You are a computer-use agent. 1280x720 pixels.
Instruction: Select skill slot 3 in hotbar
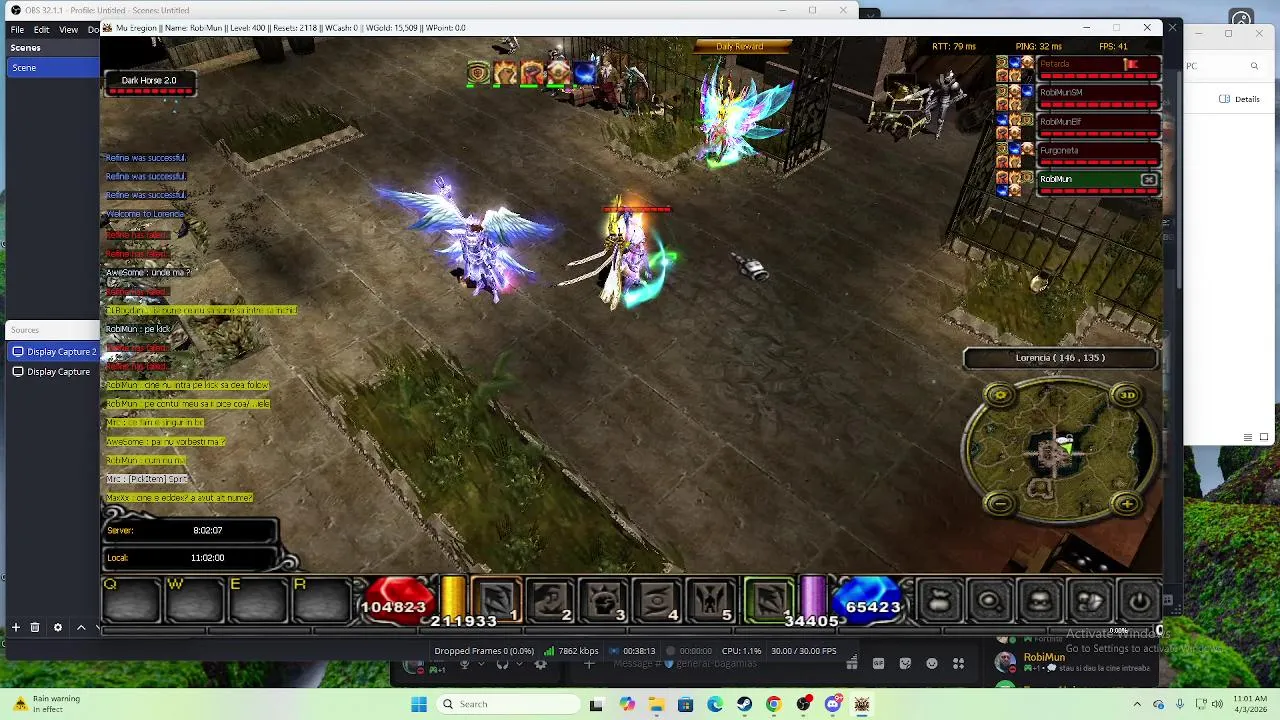point(604,601)
